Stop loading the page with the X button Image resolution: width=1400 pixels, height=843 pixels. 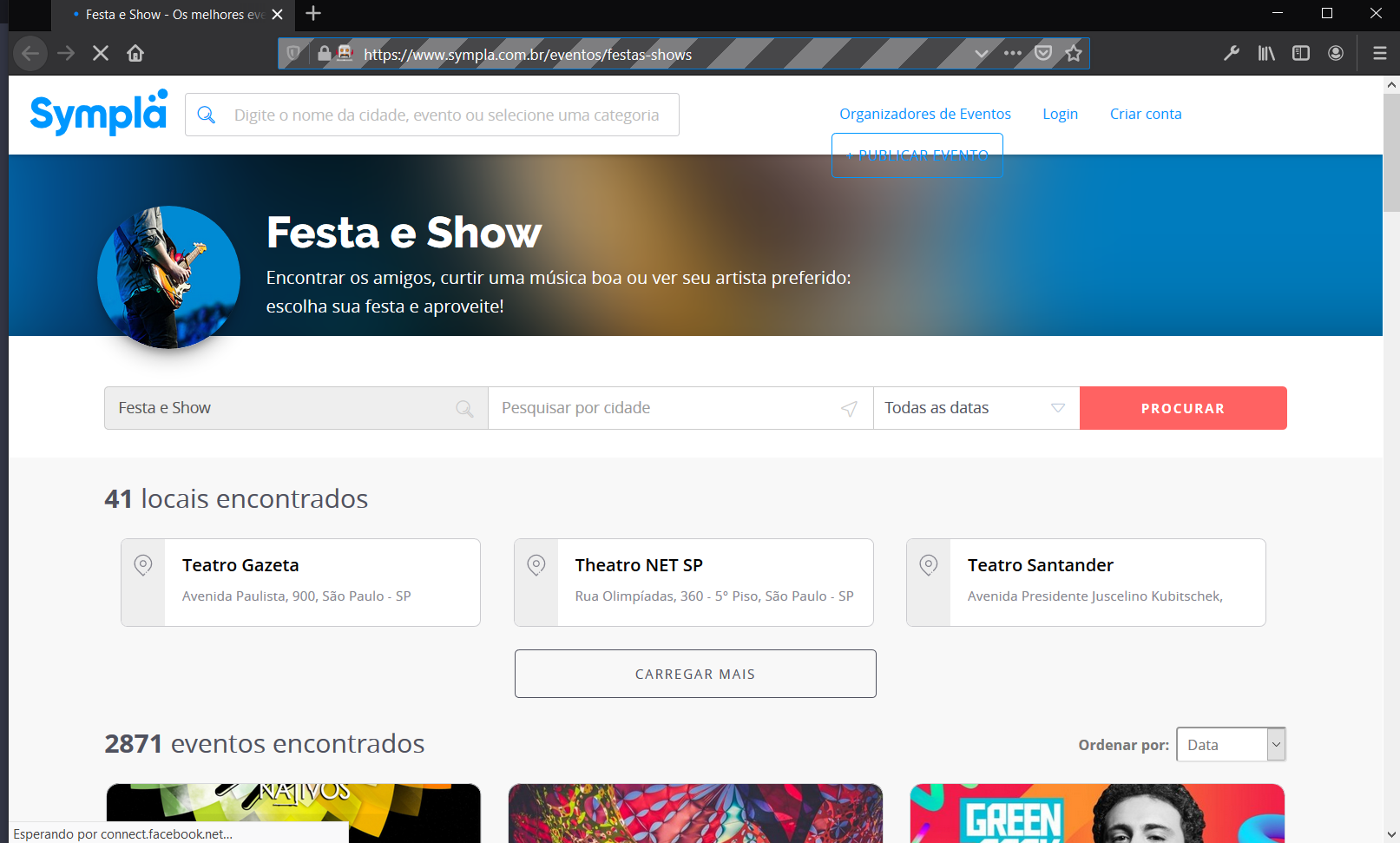tap(101, 54)
